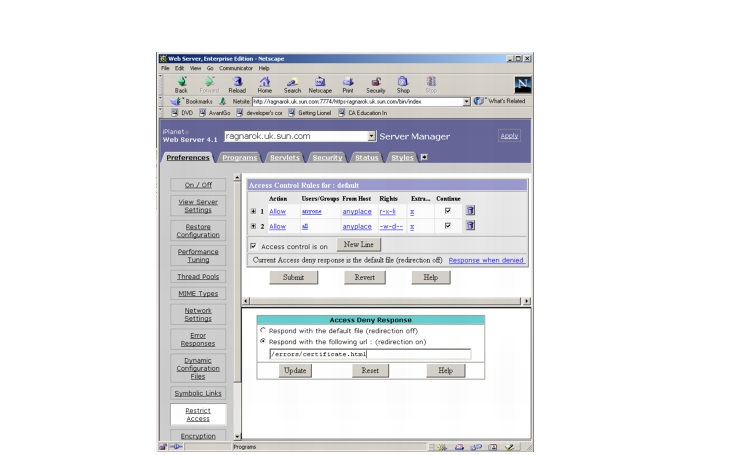Click the anyone link in rule 1
This screenshot has height=455, width=730.
click(311, 211)
